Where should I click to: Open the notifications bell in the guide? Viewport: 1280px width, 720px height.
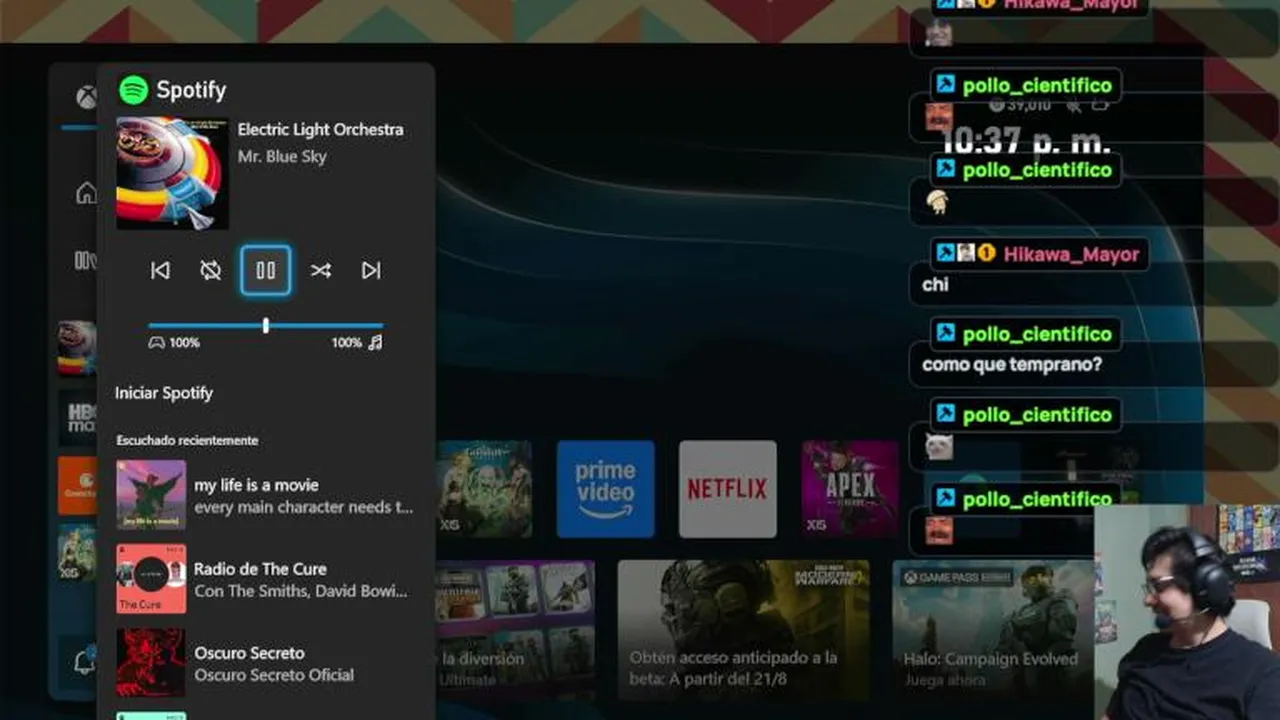click(85, 661)
